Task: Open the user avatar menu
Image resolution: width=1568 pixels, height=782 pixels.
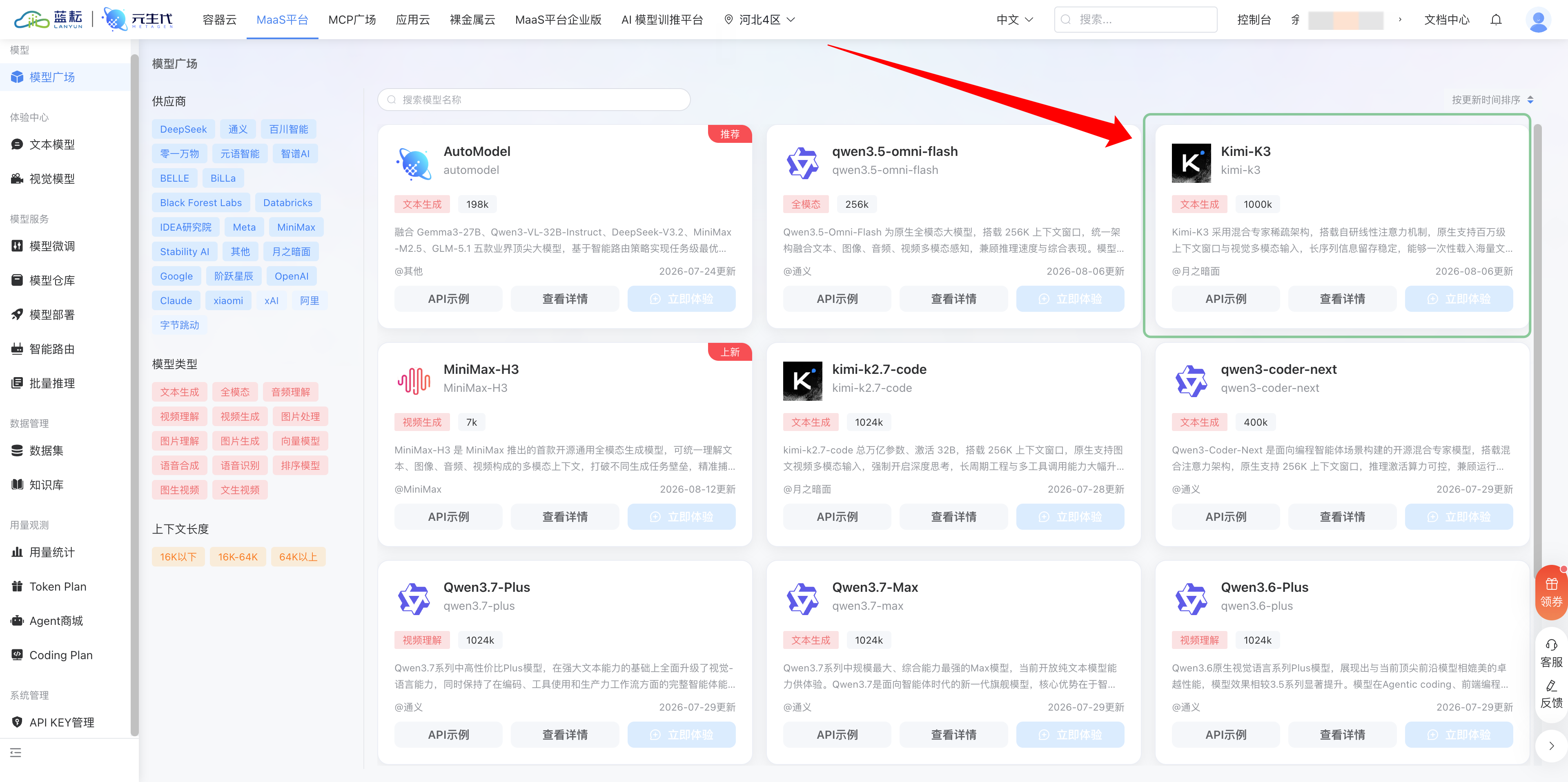Action: point(1538,20)
